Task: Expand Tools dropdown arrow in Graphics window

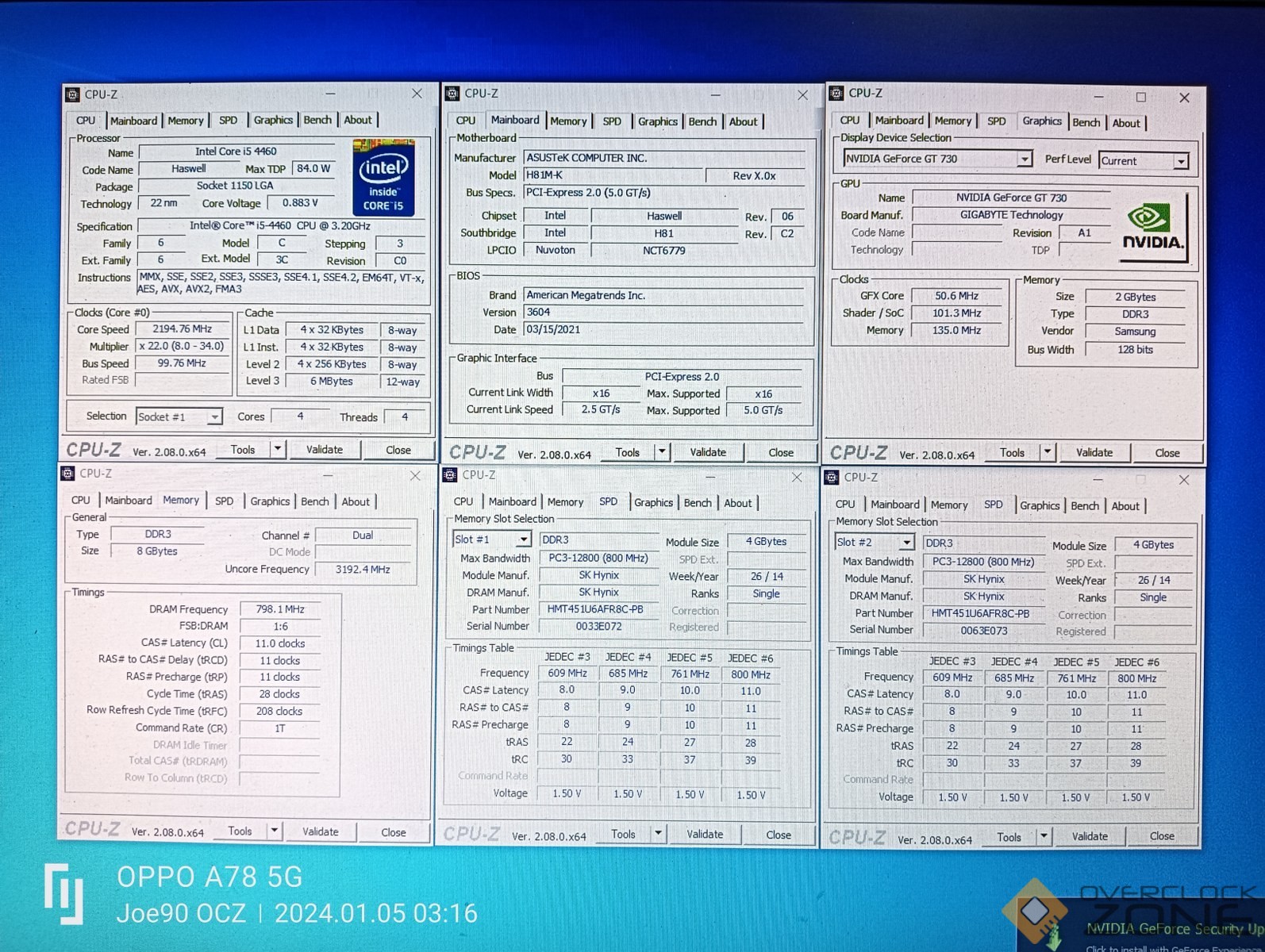Action: pyautogui.click(x=1047, y=452)
